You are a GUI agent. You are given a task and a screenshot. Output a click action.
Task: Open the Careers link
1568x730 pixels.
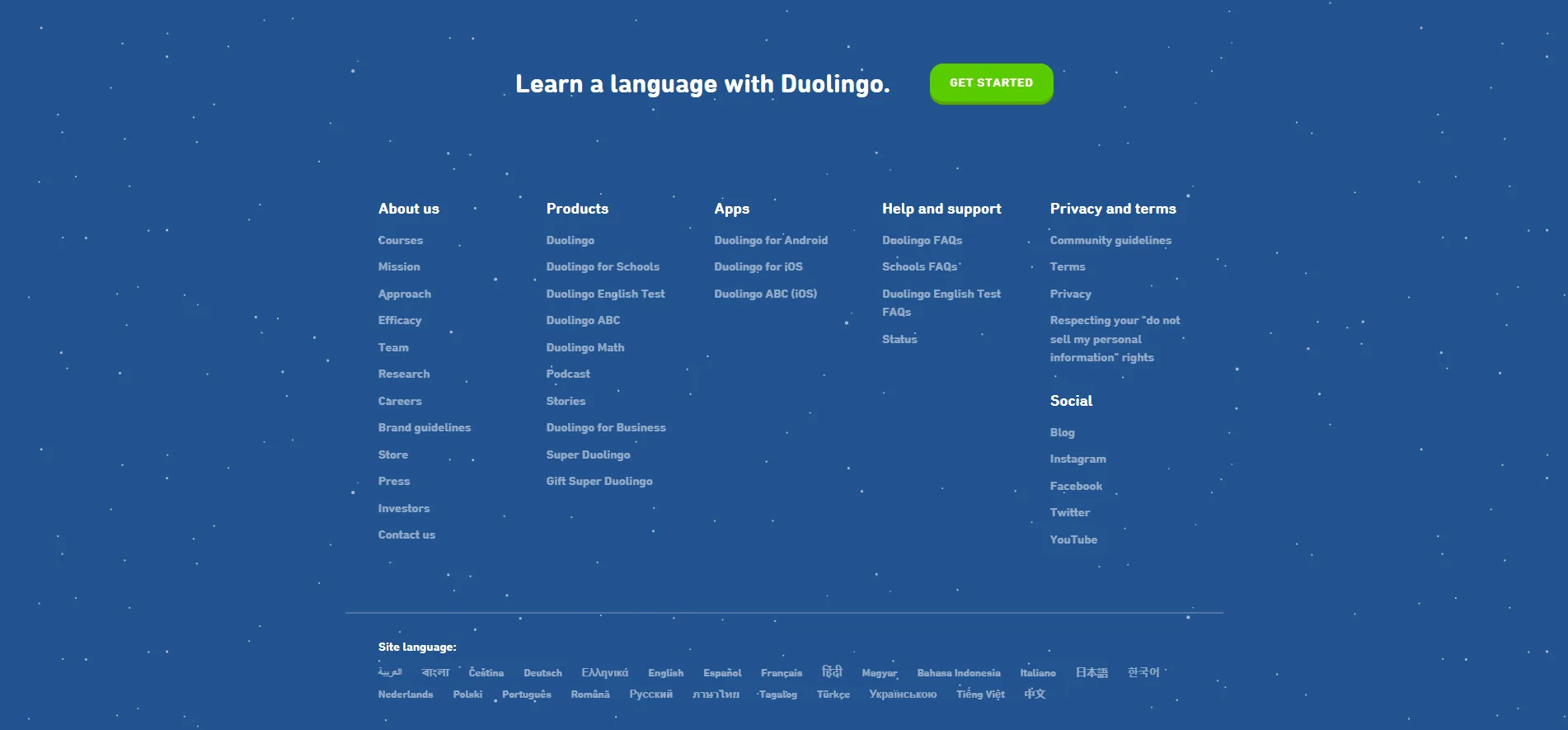coord(400,401)
